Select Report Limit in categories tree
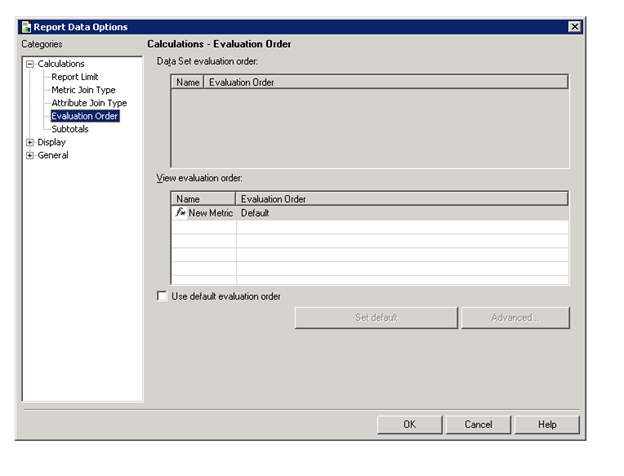This screenshot has height=476, width=624. tap(74, 77)
